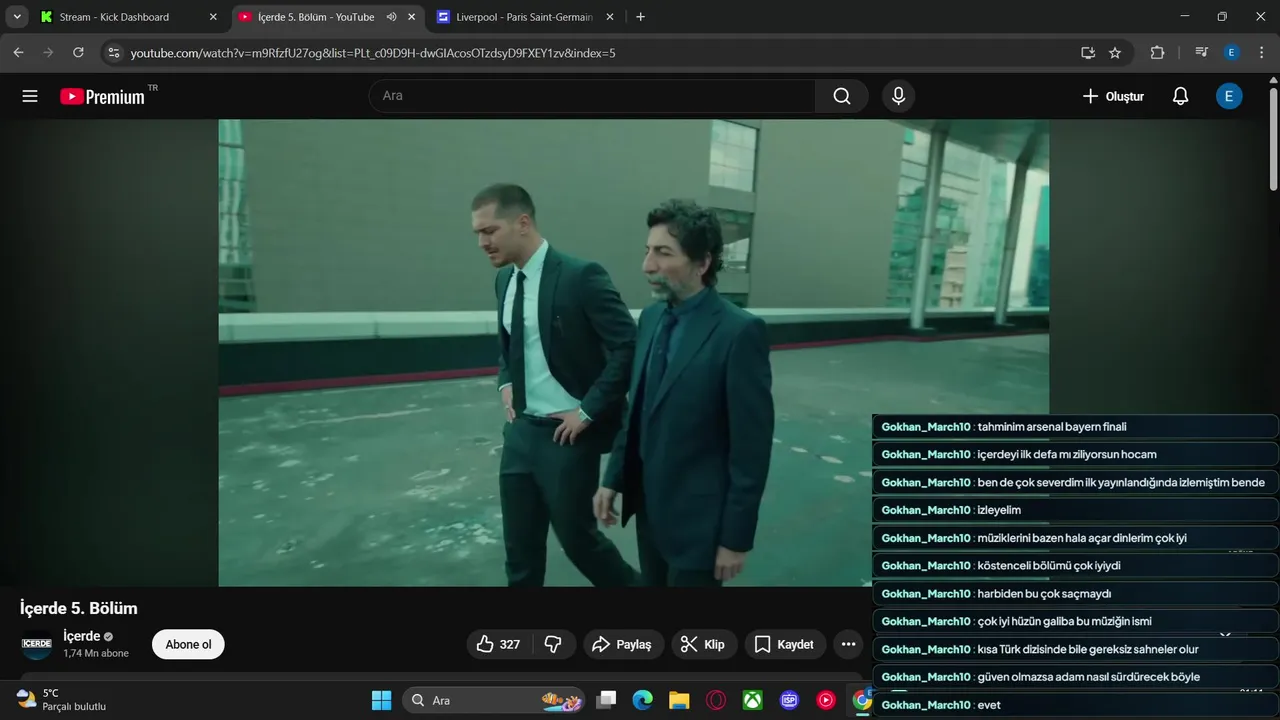Open Windows Start menu
1280x720 pixels.
pyautogui.click(x=381, y=700)
